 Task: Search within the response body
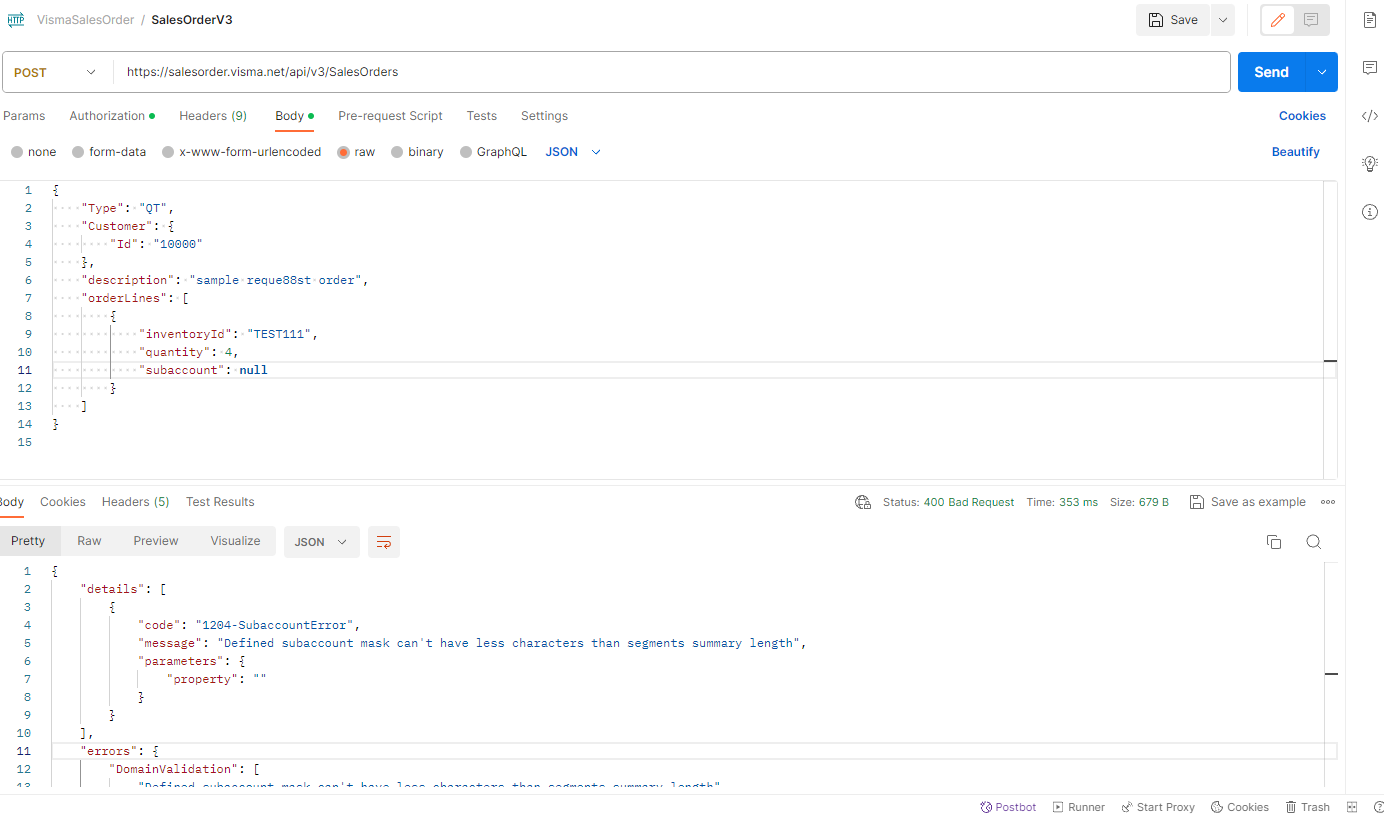[x=1313, y=541]
